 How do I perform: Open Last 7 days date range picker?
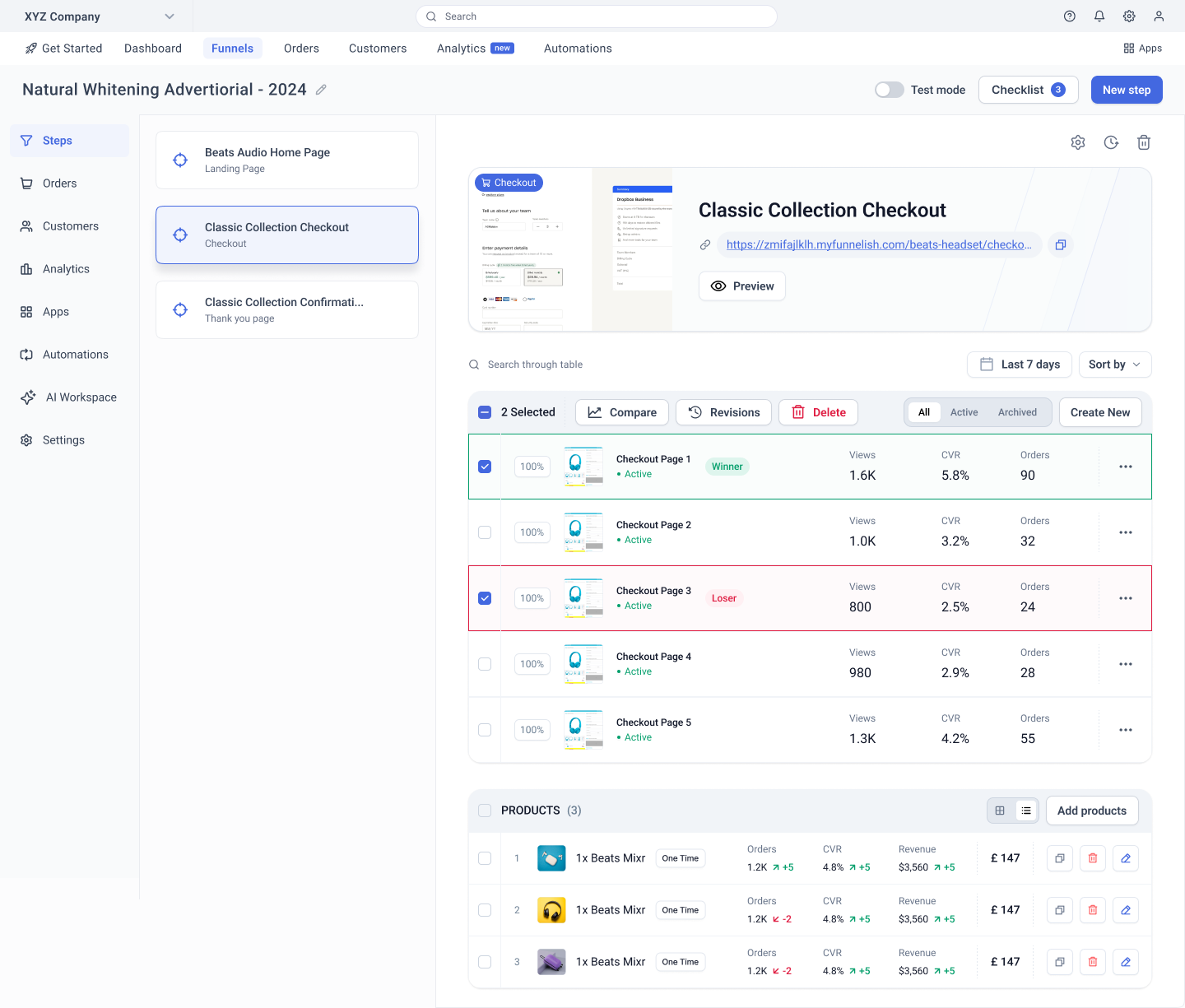tap(1019, 365)
